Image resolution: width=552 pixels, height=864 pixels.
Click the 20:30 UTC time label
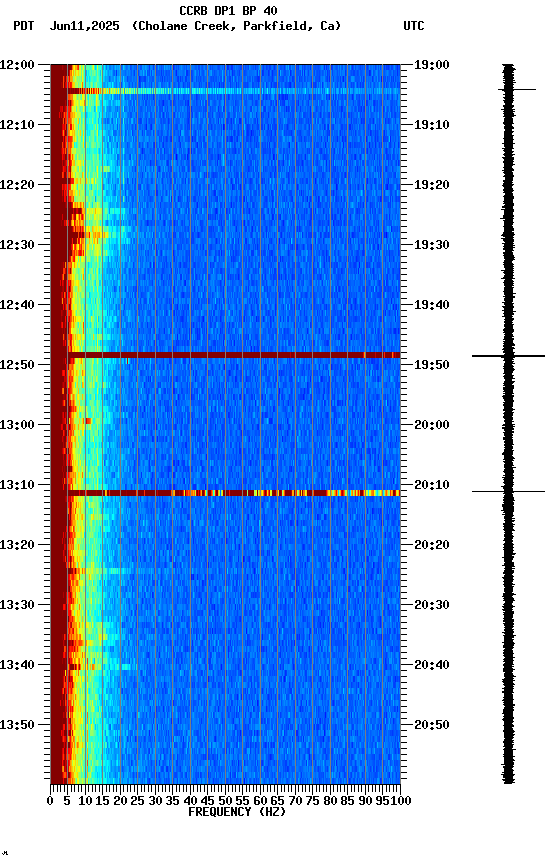[x=432, y=605]
